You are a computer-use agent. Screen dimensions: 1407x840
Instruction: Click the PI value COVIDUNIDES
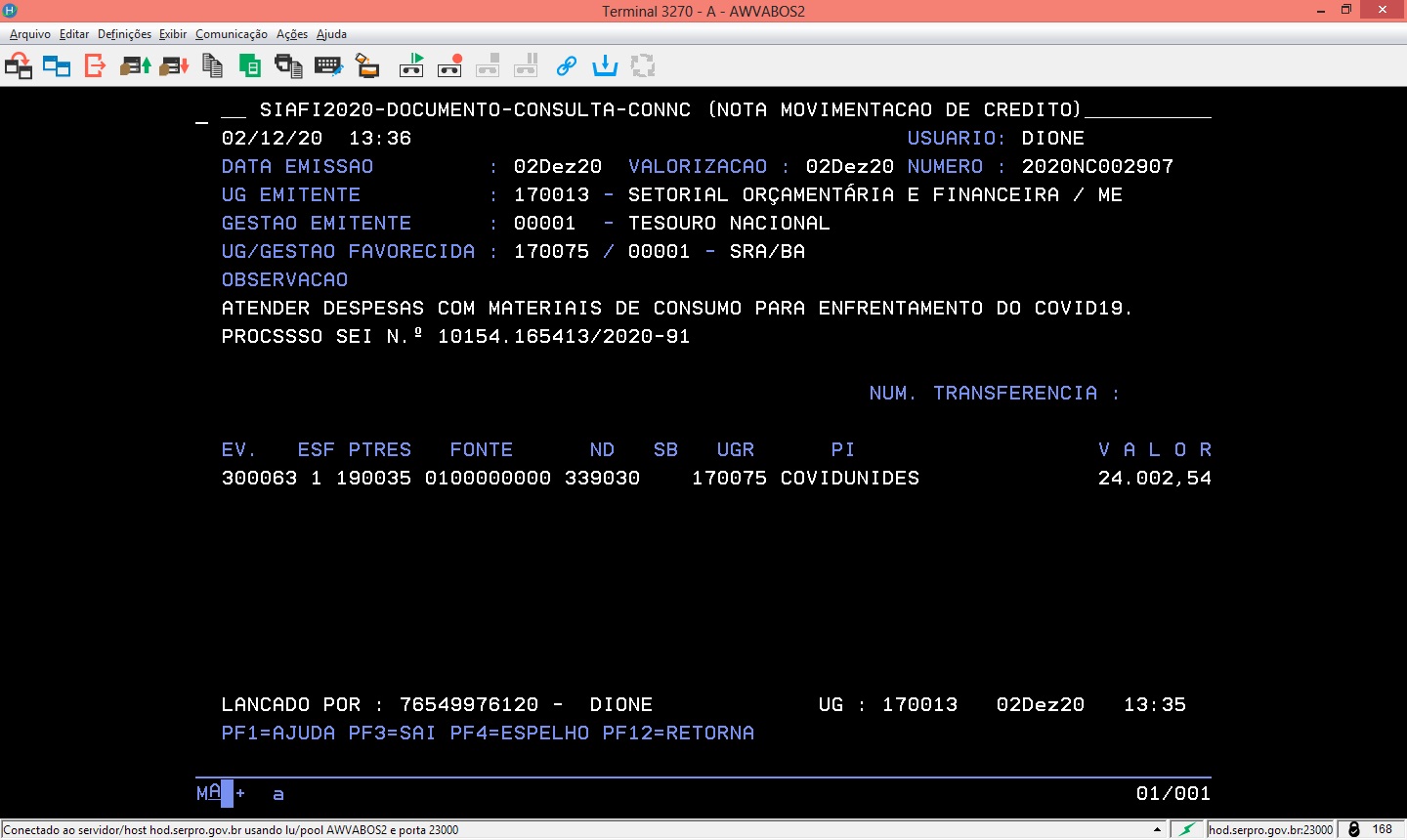pyautogui.click(x=850, y=478)
